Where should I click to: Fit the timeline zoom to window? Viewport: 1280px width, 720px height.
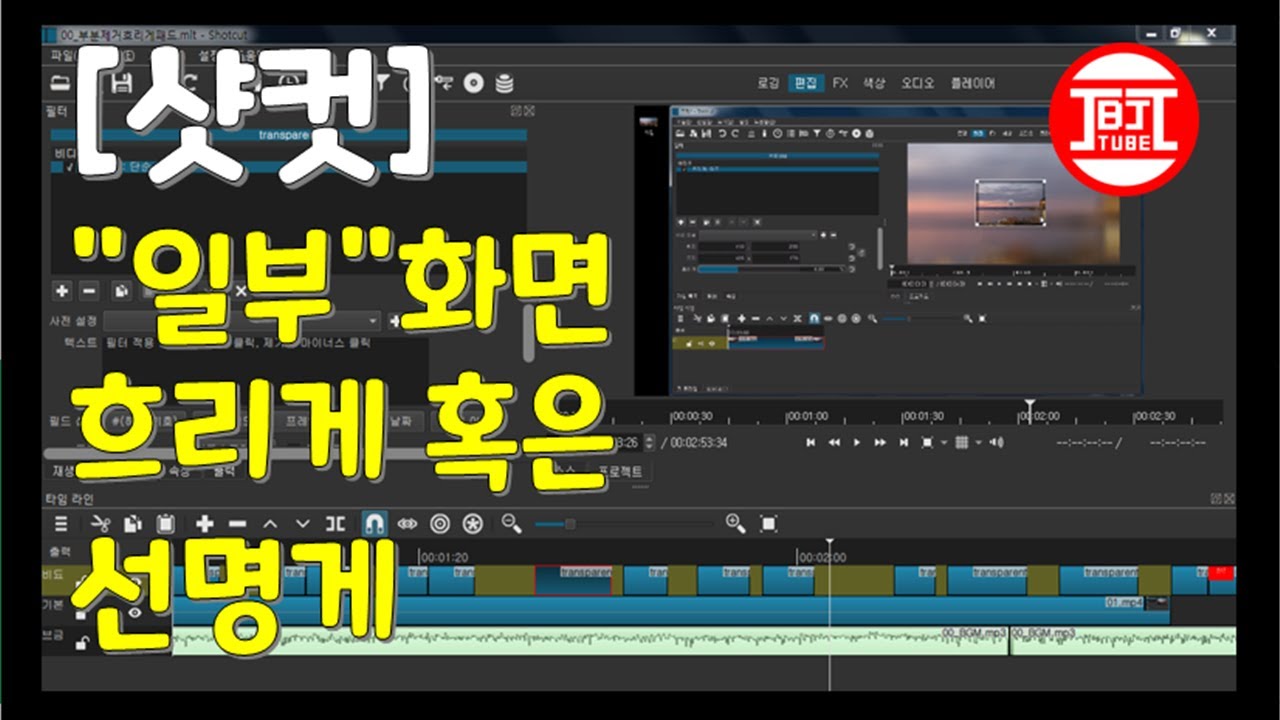(768, 523)
